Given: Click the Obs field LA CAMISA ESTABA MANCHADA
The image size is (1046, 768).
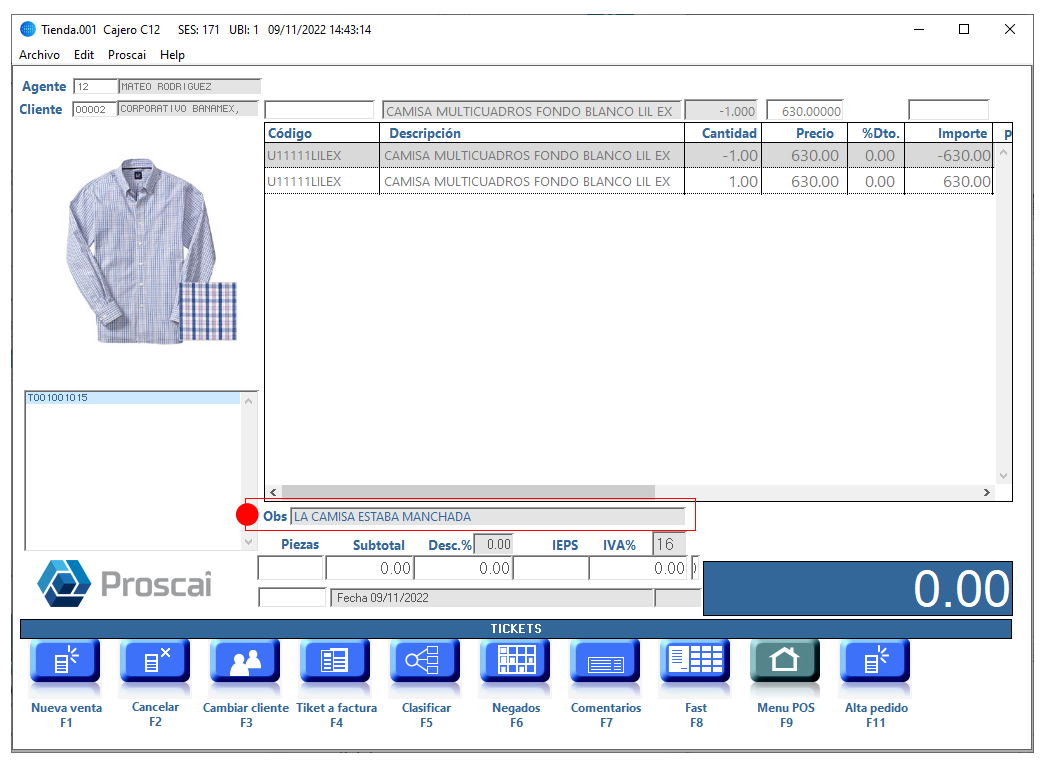Looking at the screenshot, I should [488, 516].
